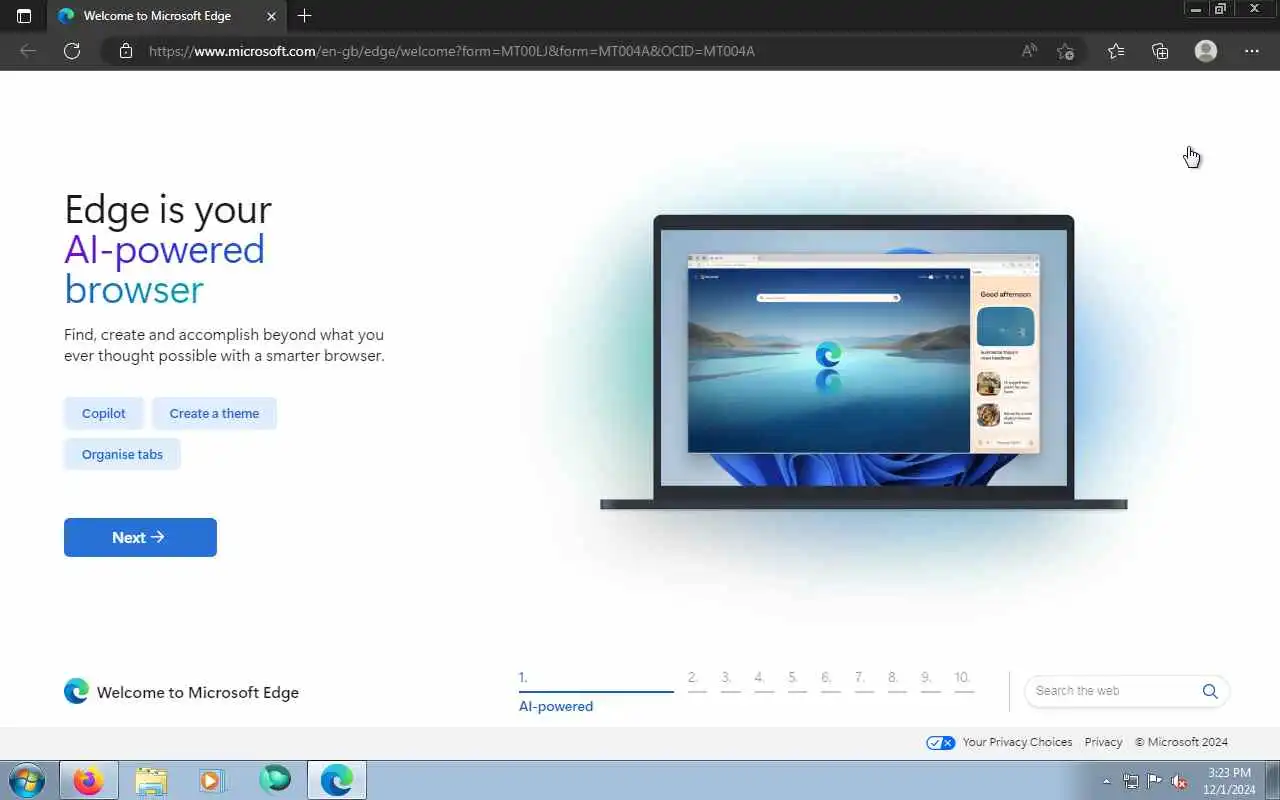Screen dimensions: 1280x800
Task: Select step 1 AI-powered
Action: coord(596,692)
